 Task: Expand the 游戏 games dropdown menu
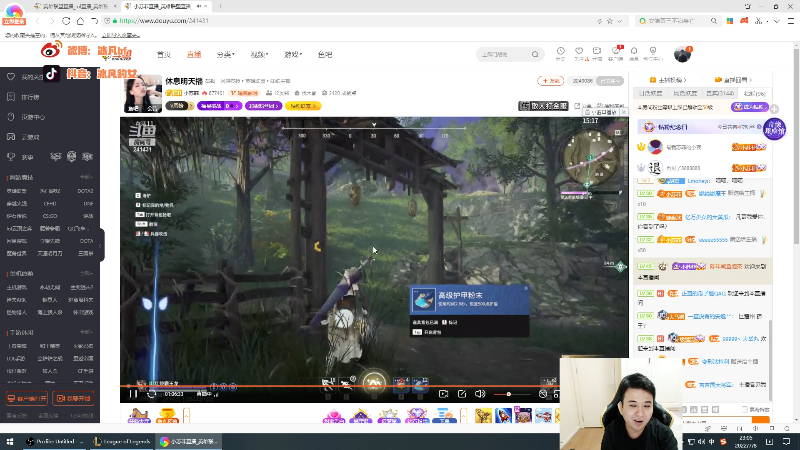(293, 55)
